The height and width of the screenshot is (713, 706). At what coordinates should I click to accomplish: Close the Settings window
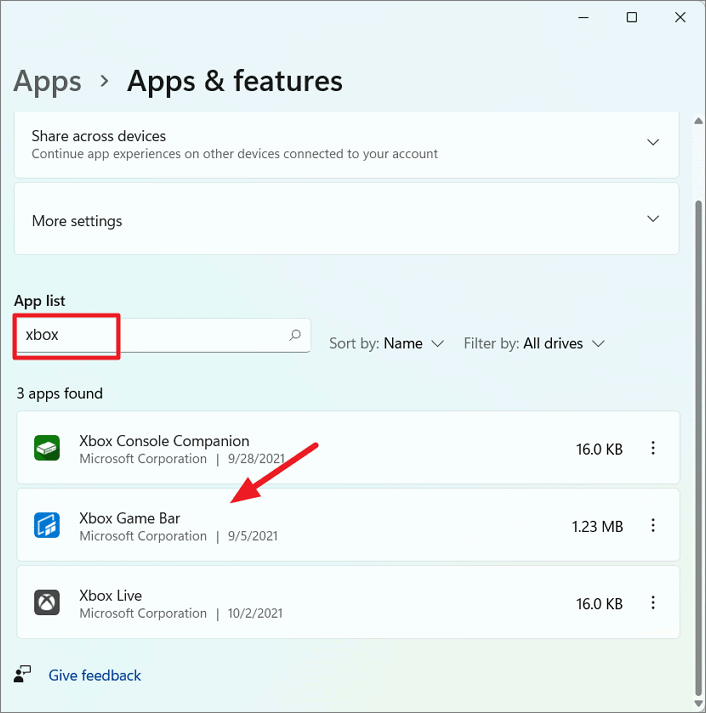682,17
